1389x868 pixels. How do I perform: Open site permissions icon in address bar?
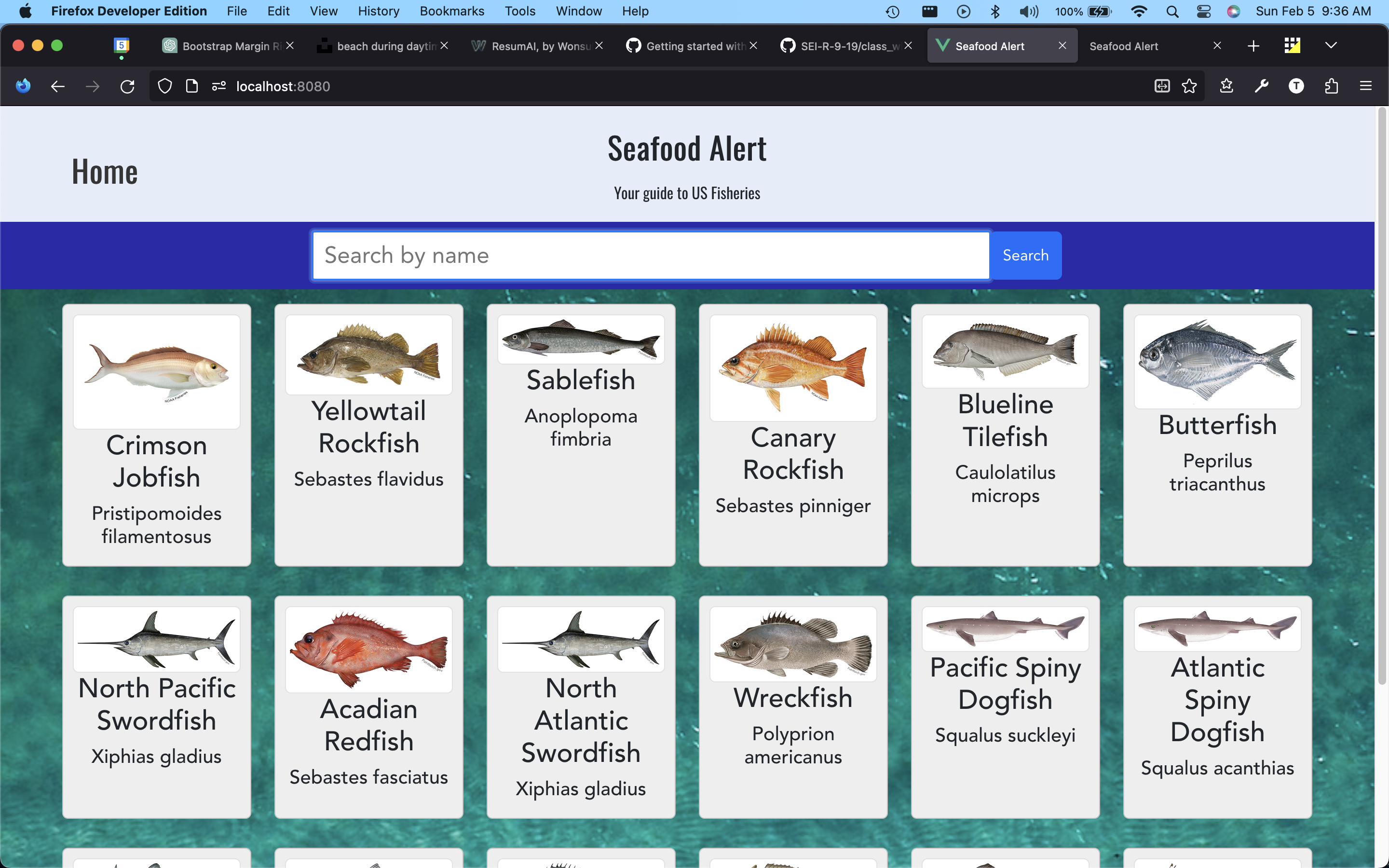click(218, 86)
